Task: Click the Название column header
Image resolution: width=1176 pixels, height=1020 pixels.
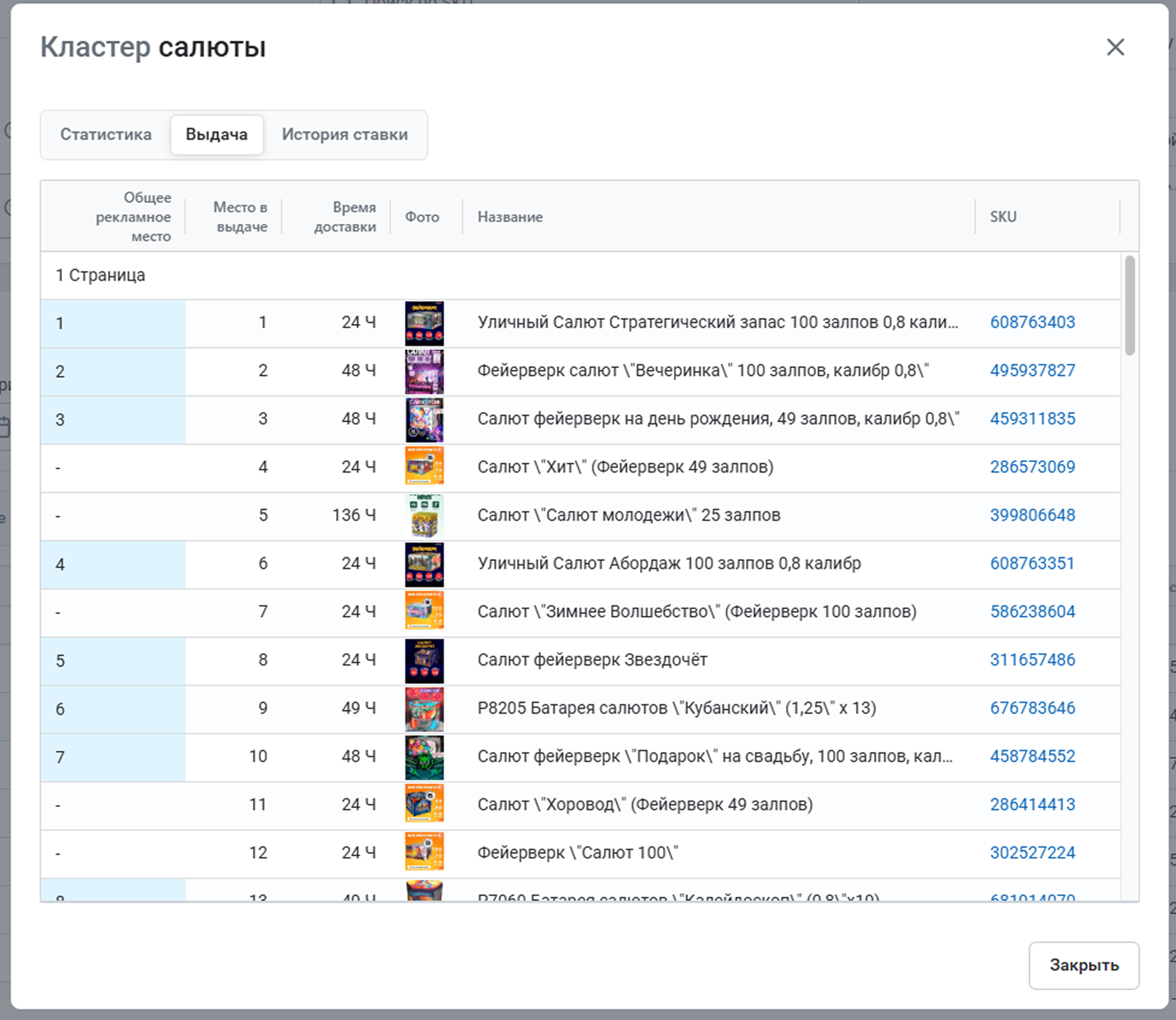Action: click(510, 217)
